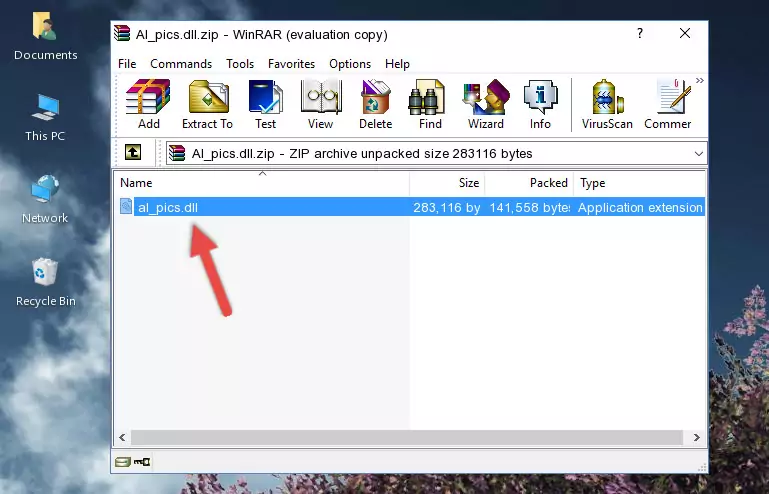Image resolution: width=769 pixels, height=494 pixels.
Task: Click the Delete toolbar icon
Action: 375,104
